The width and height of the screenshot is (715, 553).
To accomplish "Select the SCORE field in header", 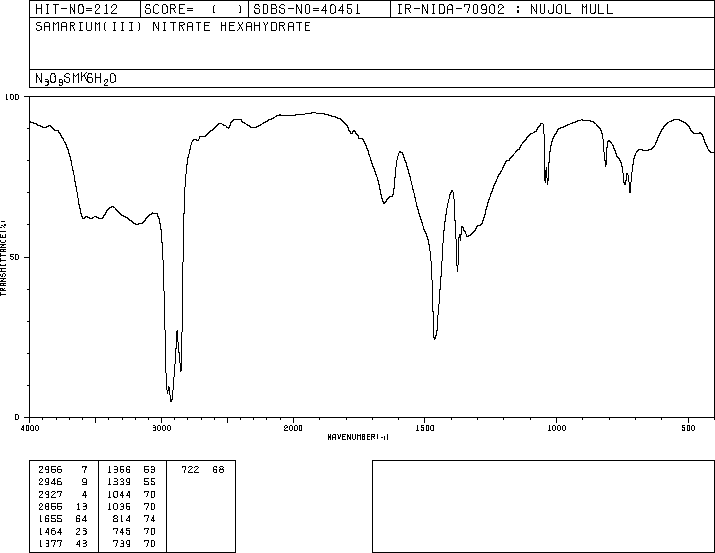I will click(194, 9).
